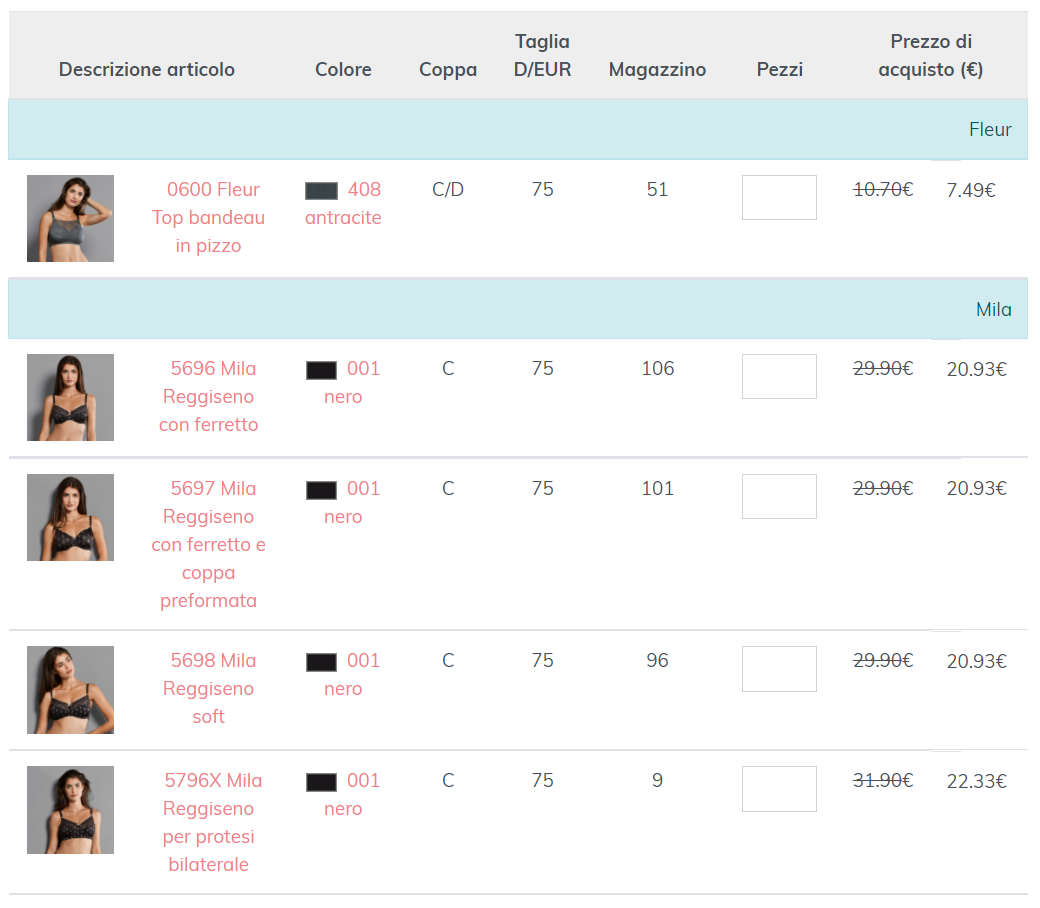
Task: Click the Mila collection header row
Action: [517, 309]
